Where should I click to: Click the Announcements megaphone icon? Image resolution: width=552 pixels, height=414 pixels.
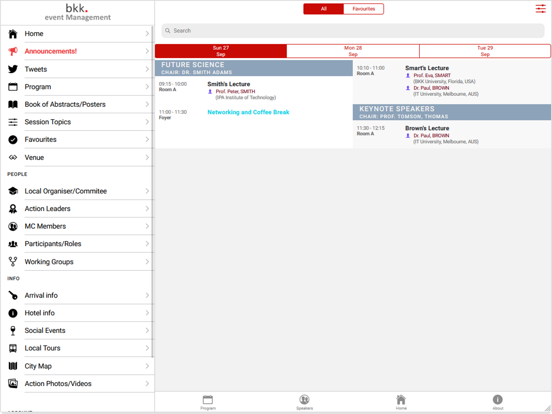pos(13,51)
